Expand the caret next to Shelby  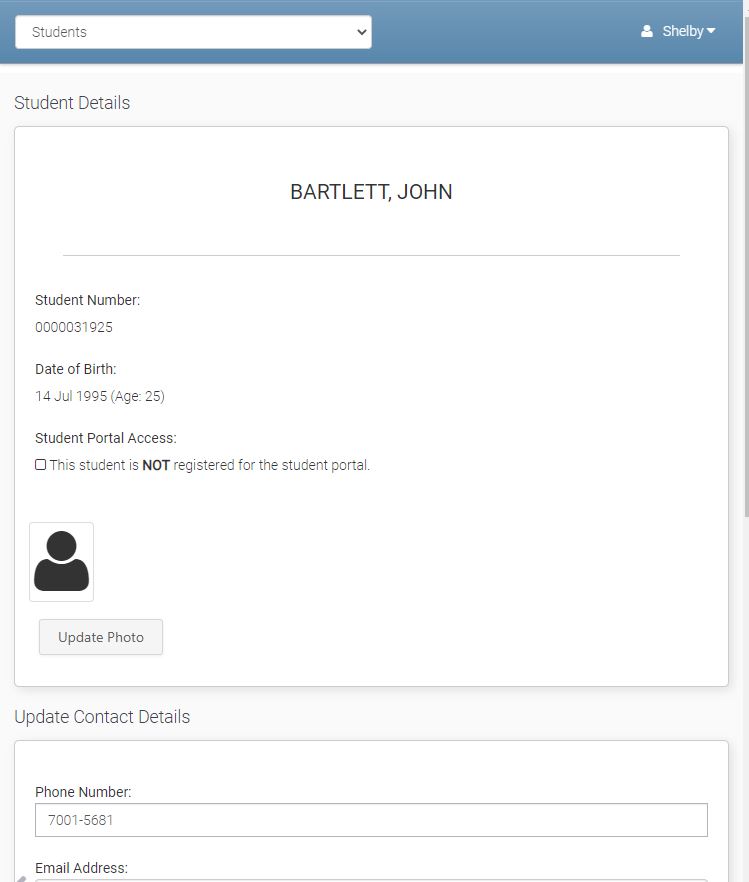click(x=711, y=32)
